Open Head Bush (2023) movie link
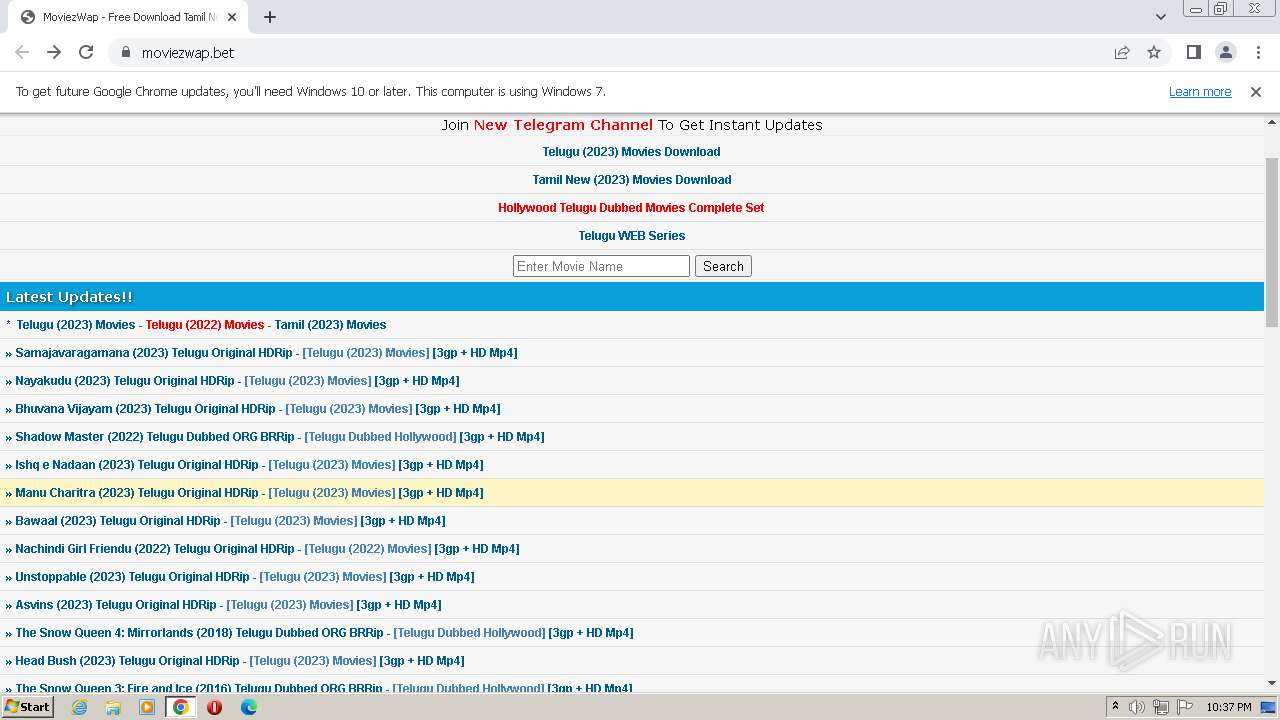Screen dimensions: 1280x720 (x=127, y=661)
